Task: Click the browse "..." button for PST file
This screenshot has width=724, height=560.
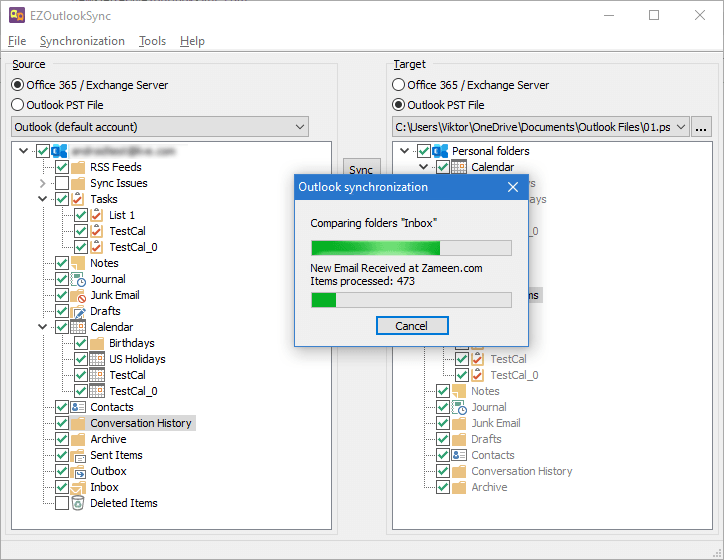Action: tap(701, 127)
